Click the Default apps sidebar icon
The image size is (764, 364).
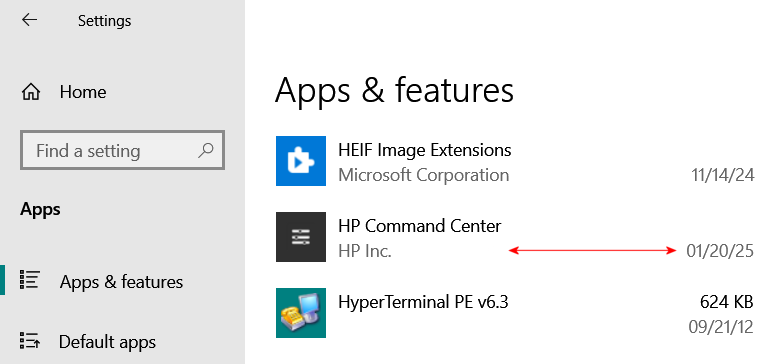[x=30, y=341]
